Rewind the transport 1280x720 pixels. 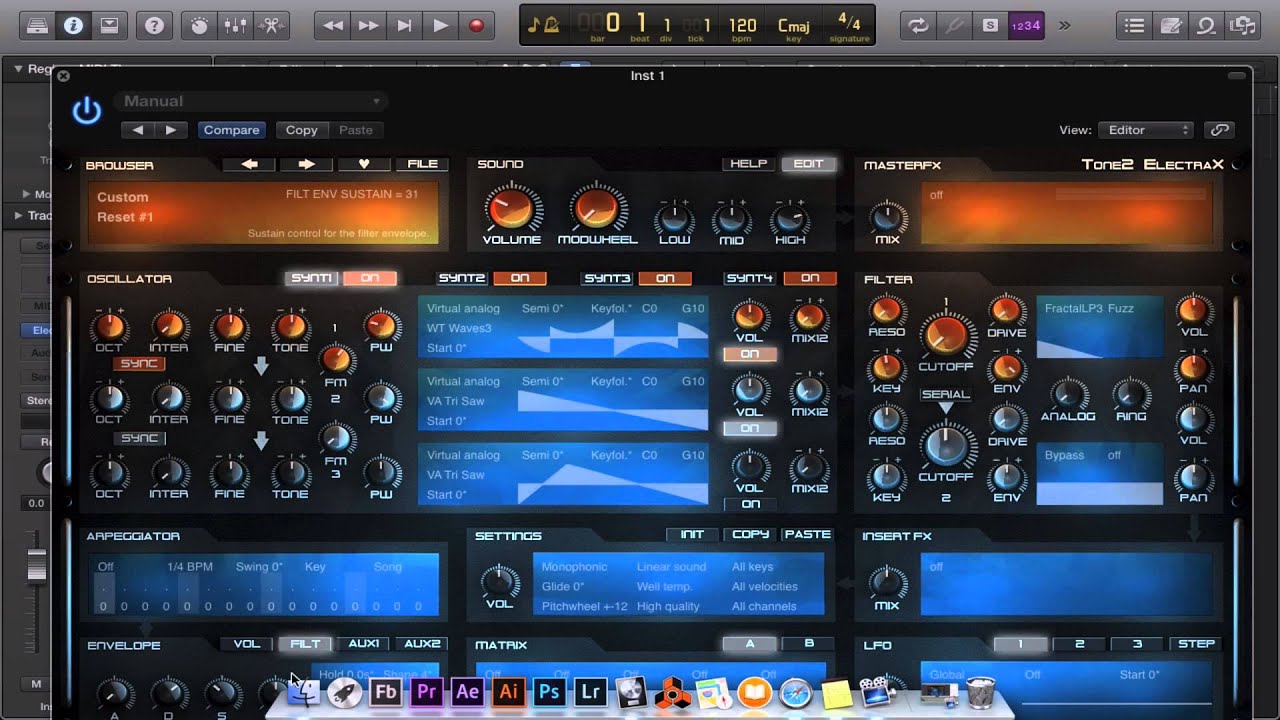pyautogui.click(x=333, y=25)
